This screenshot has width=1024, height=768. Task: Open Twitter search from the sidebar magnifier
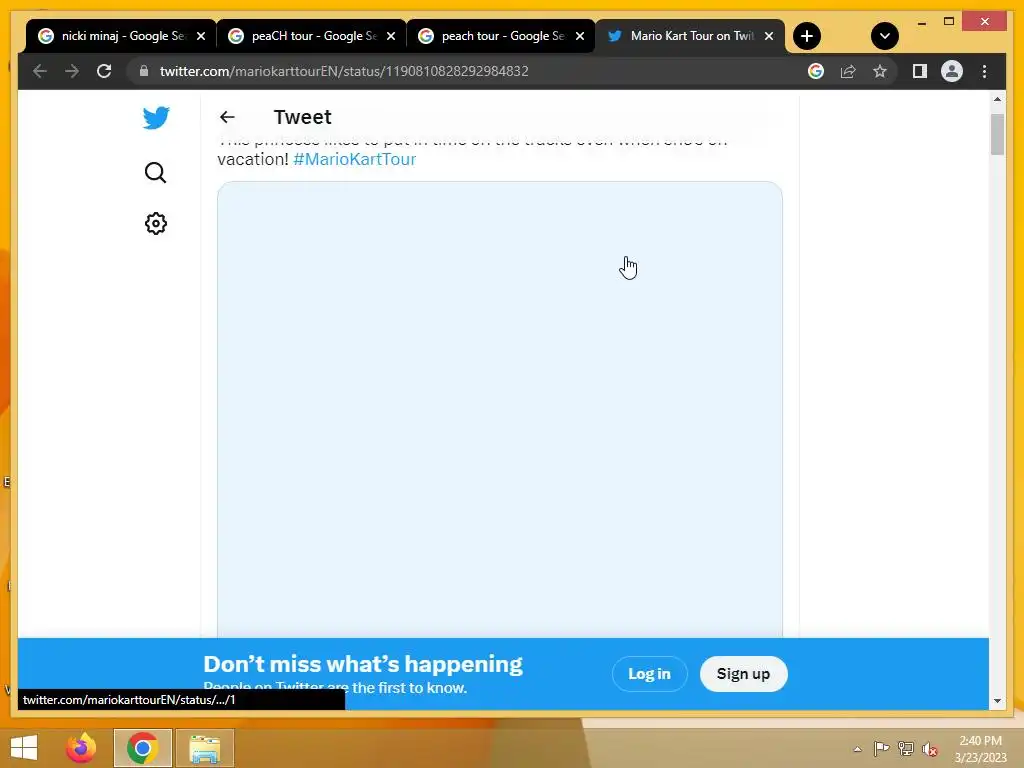coord(155,172)
